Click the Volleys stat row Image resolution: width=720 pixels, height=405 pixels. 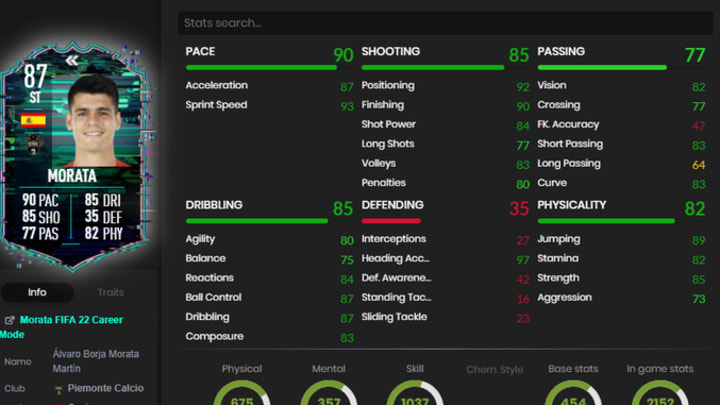[445, 164]
